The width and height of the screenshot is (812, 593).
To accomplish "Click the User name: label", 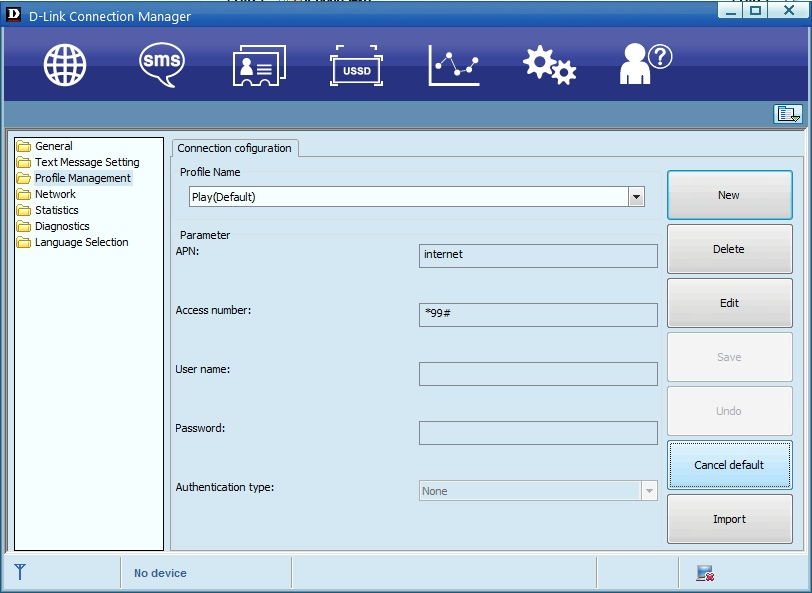I will [202, 369].
